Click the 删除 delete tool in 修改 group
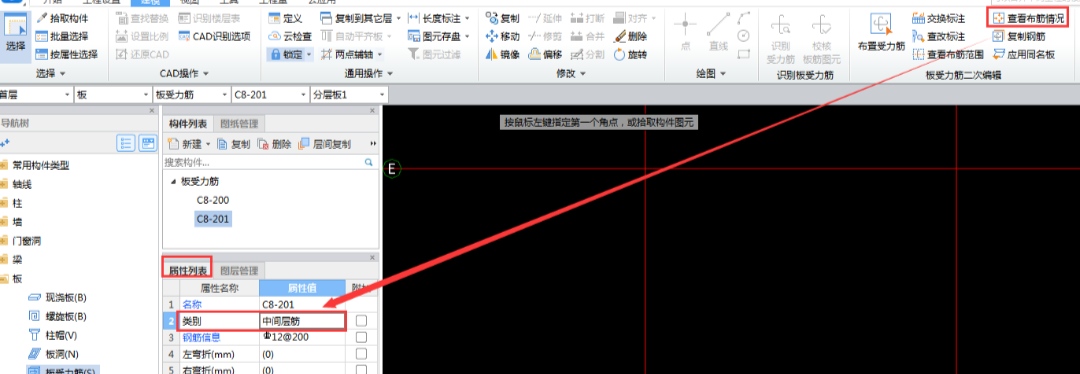The height and width of the screenshot is (374, 1080). pyautogui.click(x=630, y=36)
